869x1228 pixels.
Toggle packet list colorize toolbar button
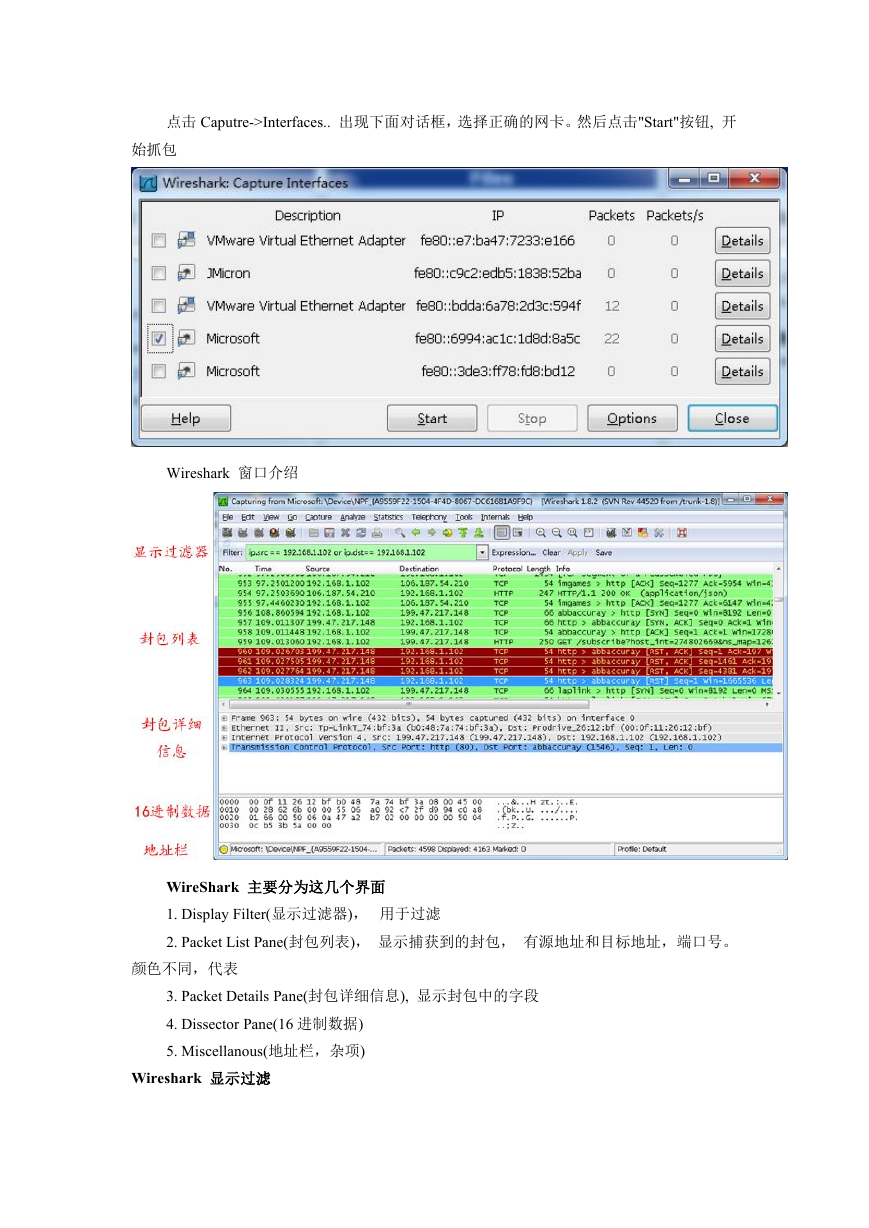point(502,533)
